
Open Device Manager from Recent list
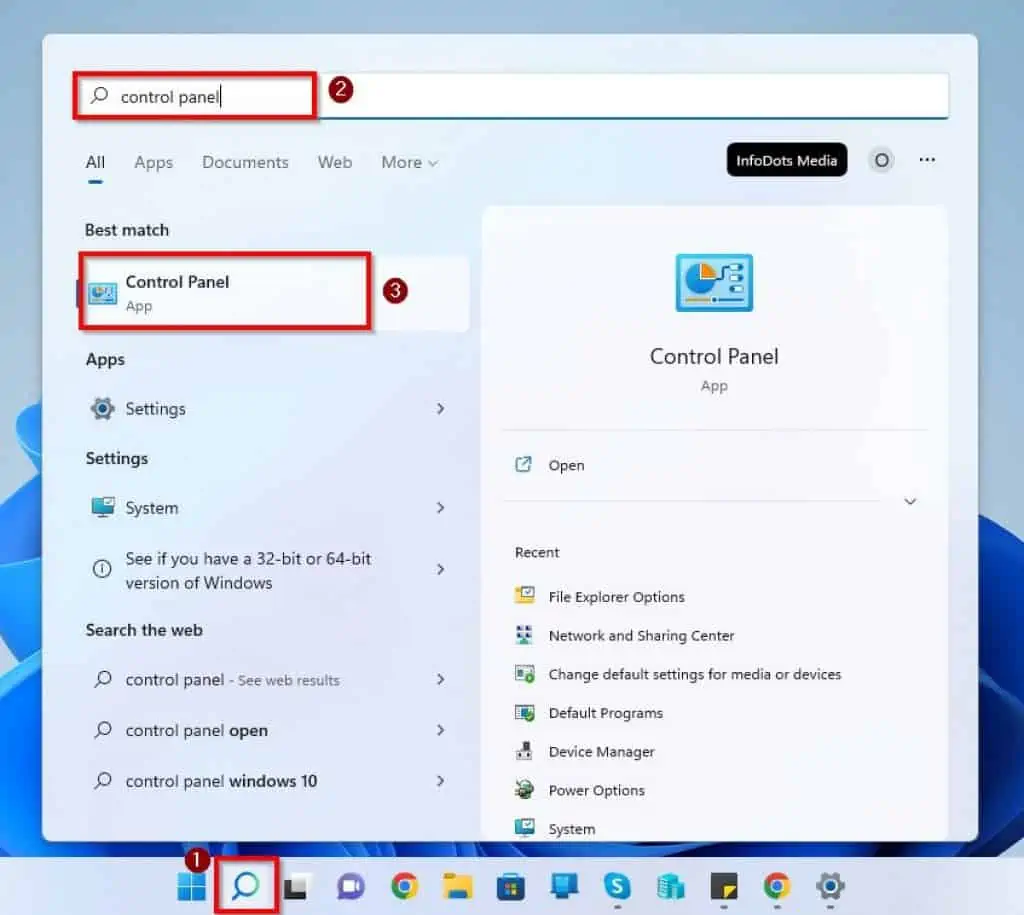pyautogui.click(x=601, y=751)
